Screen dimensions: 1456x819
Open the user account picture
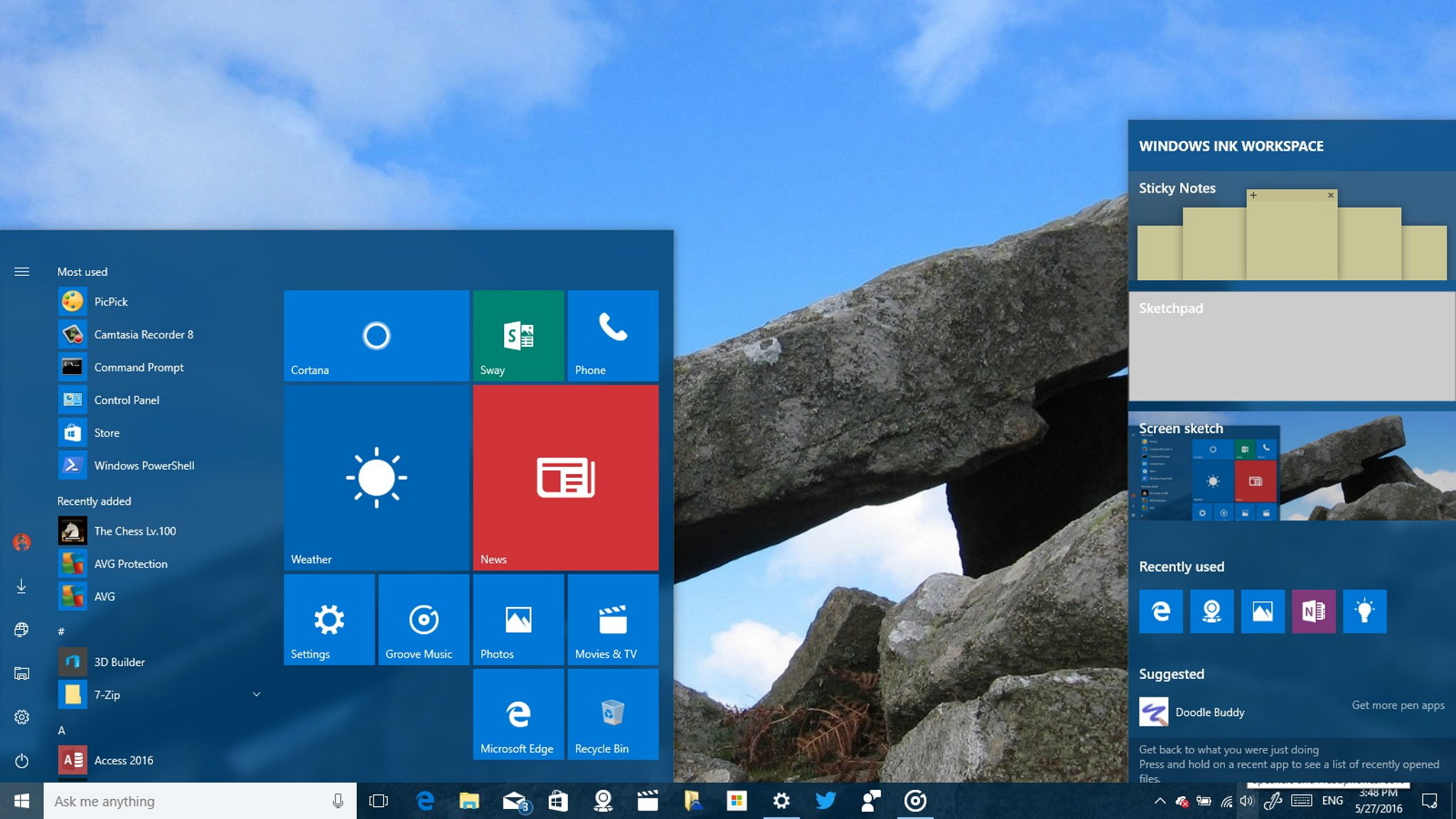click(22, 542)
